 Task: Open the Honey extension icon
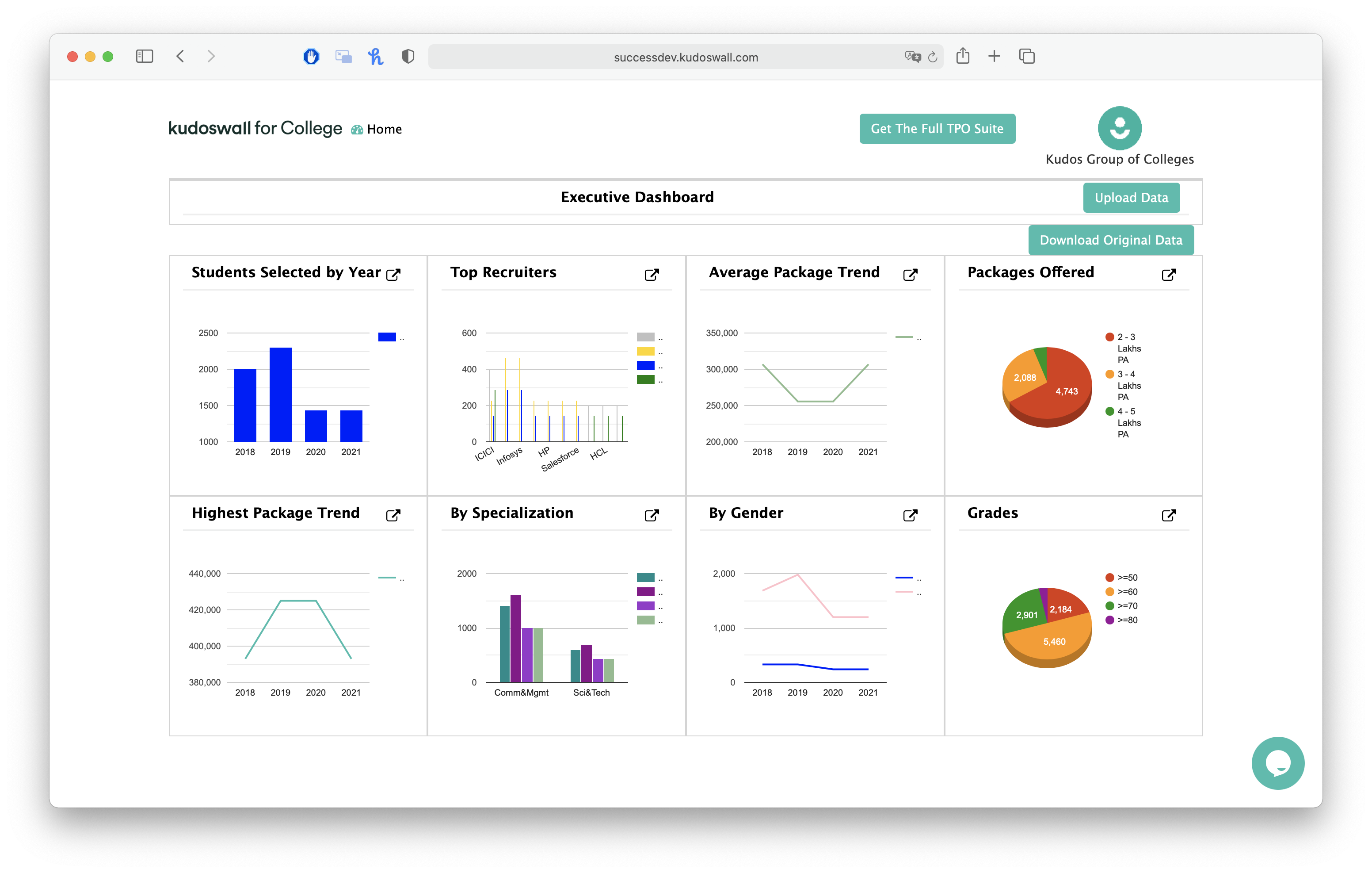pyautogui.click(x=375, y=57)
